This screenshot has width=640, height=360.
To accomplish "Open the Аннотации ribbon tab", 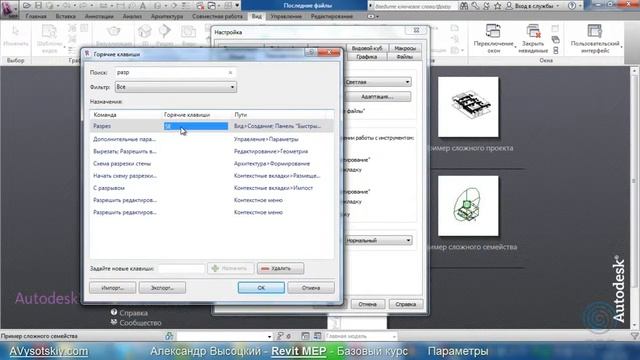I will [x=99, y=16].
